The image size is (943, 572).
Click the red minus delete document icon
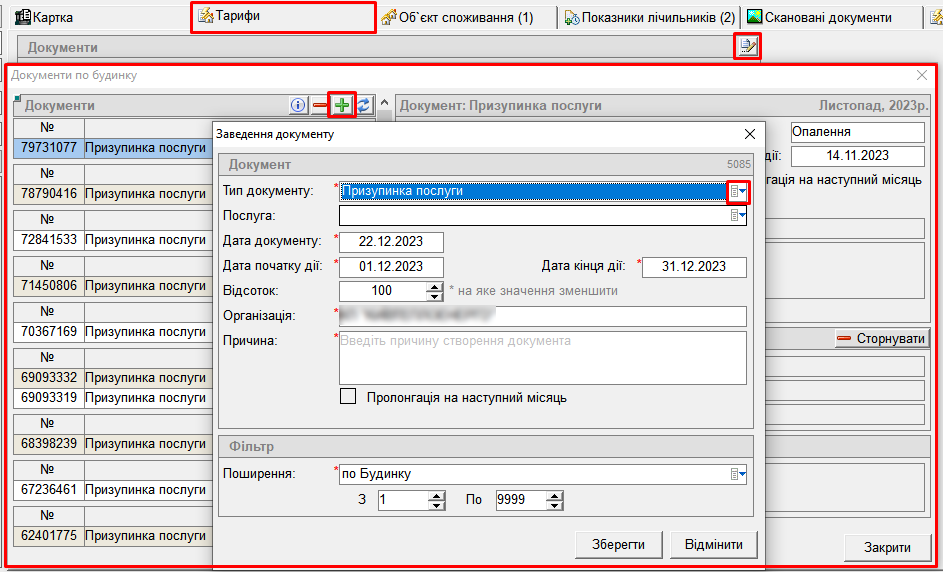pos(320,105)
